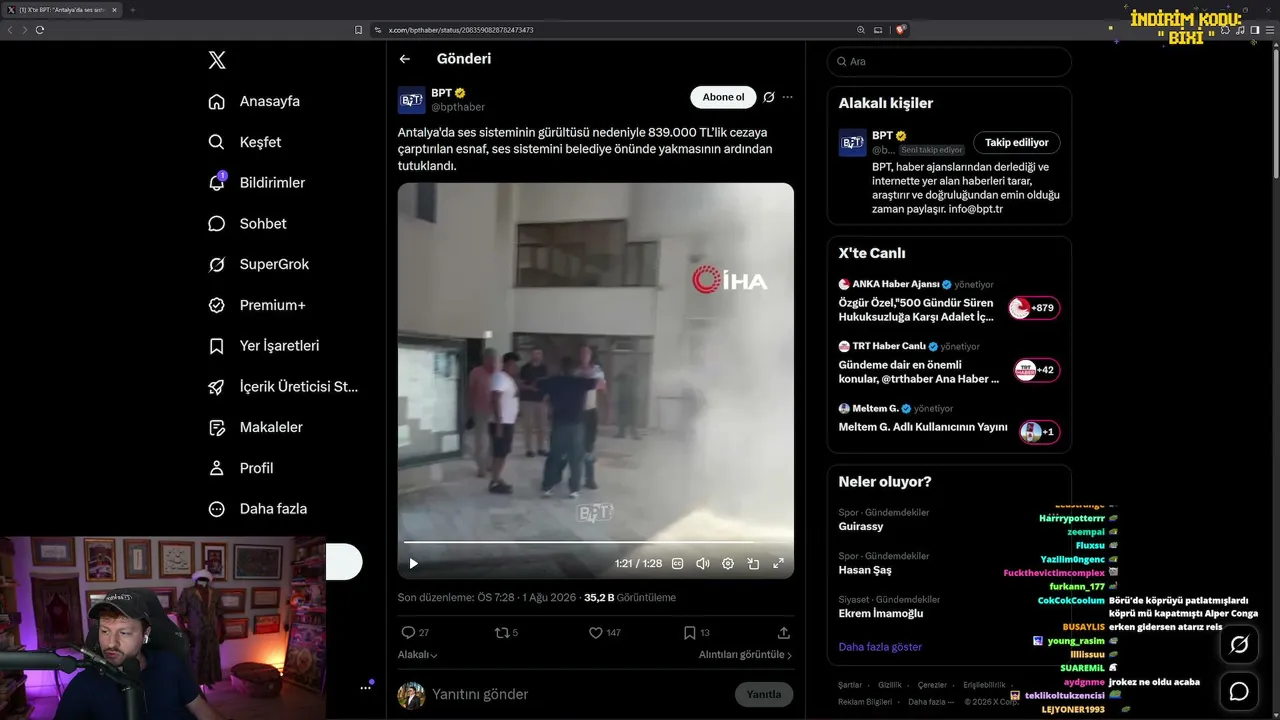Click the magnifier icon in the Ara search box
1280x720 pixels.
tap(841, 62)
